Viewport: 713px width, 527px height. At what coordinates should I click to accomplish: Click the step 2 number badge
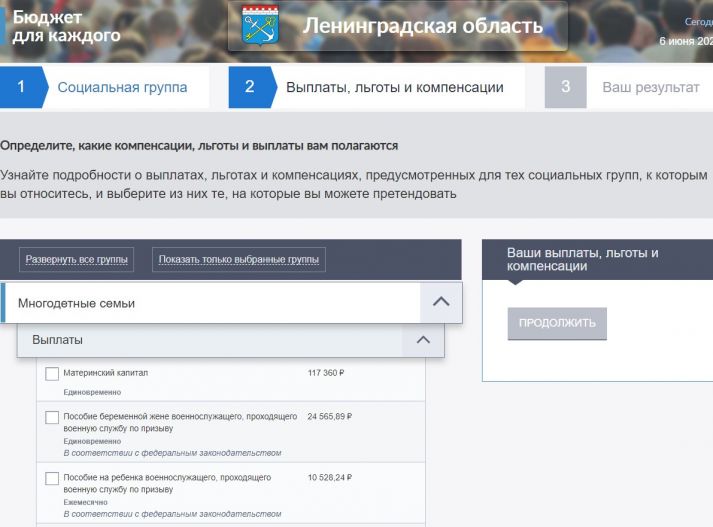coord(249,88)
